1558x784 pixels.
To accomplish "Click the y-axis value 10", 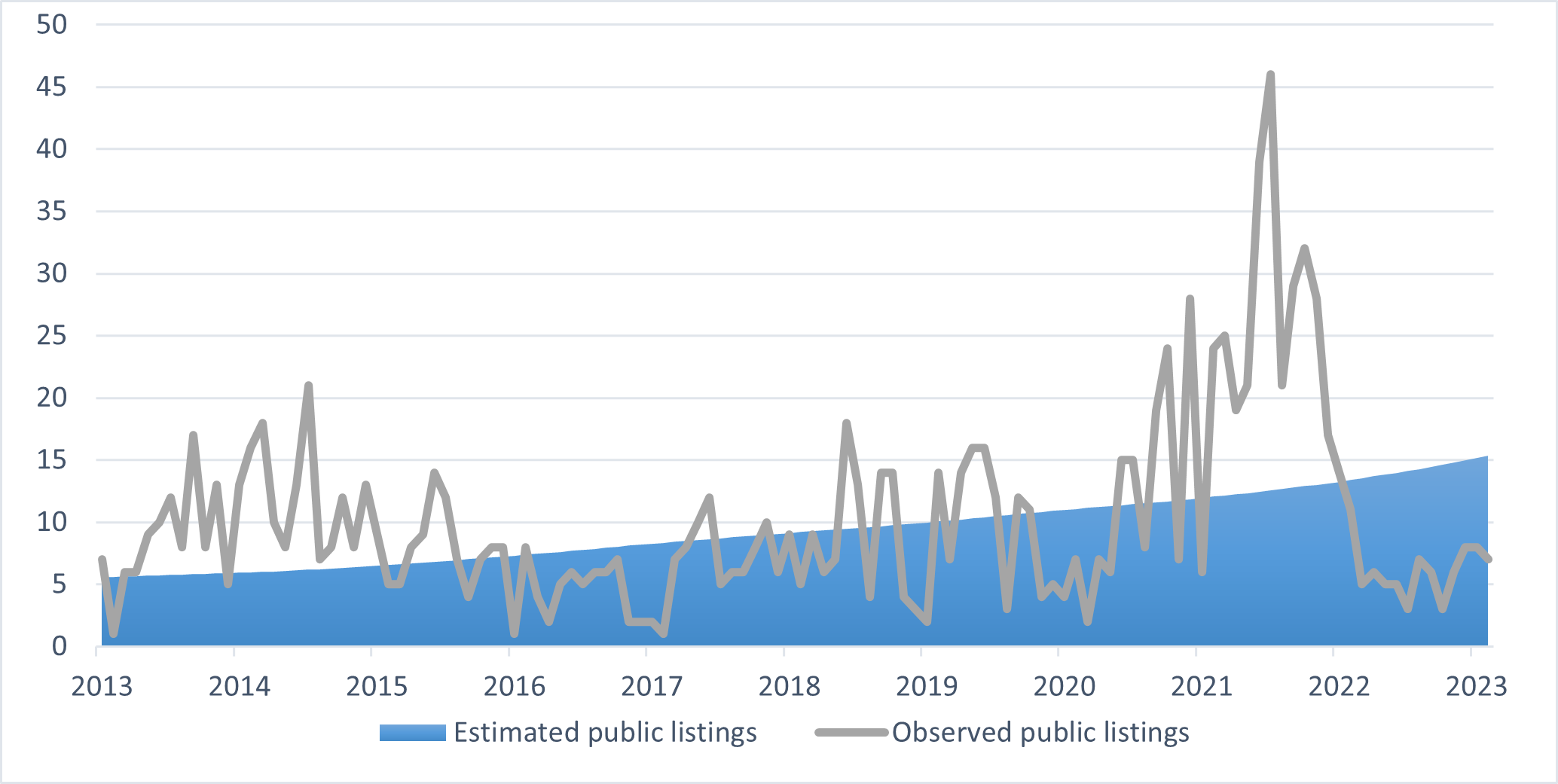I will 52,522.
